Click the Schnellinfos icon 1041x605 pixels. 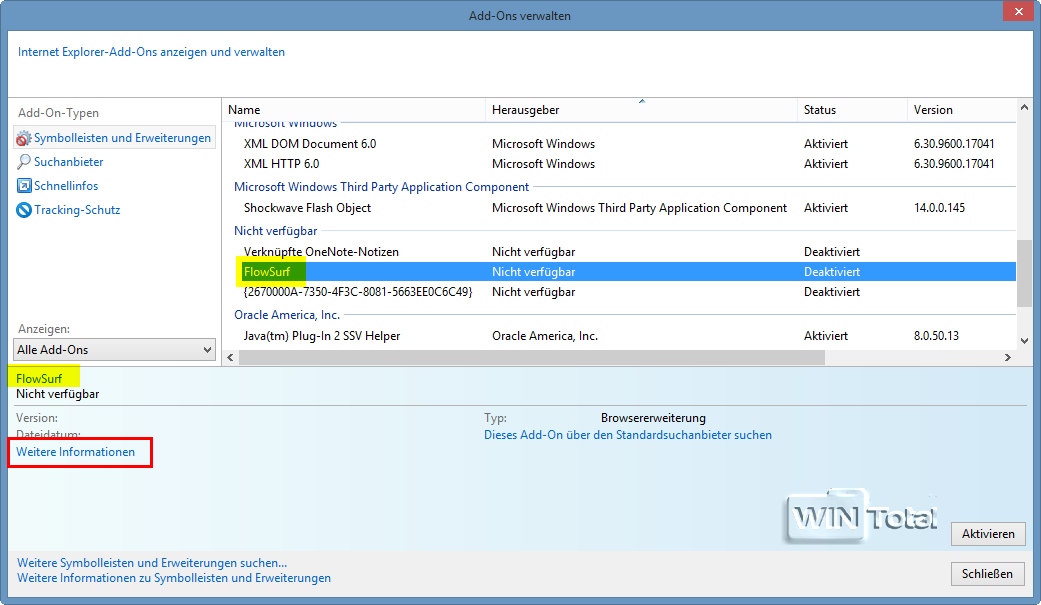click(25, 186)
